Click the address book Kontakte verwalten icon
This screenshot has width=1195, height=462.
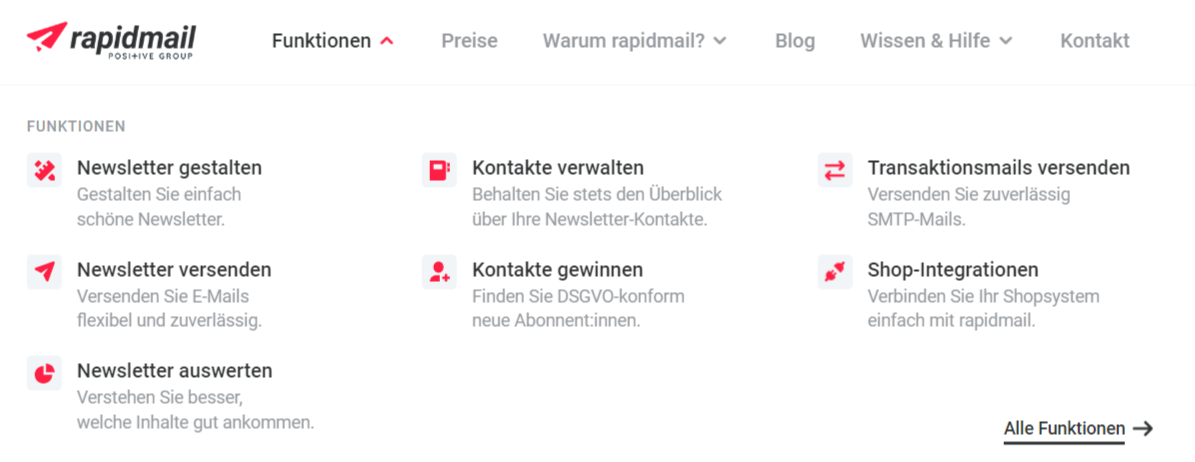(x=440, y=170)
